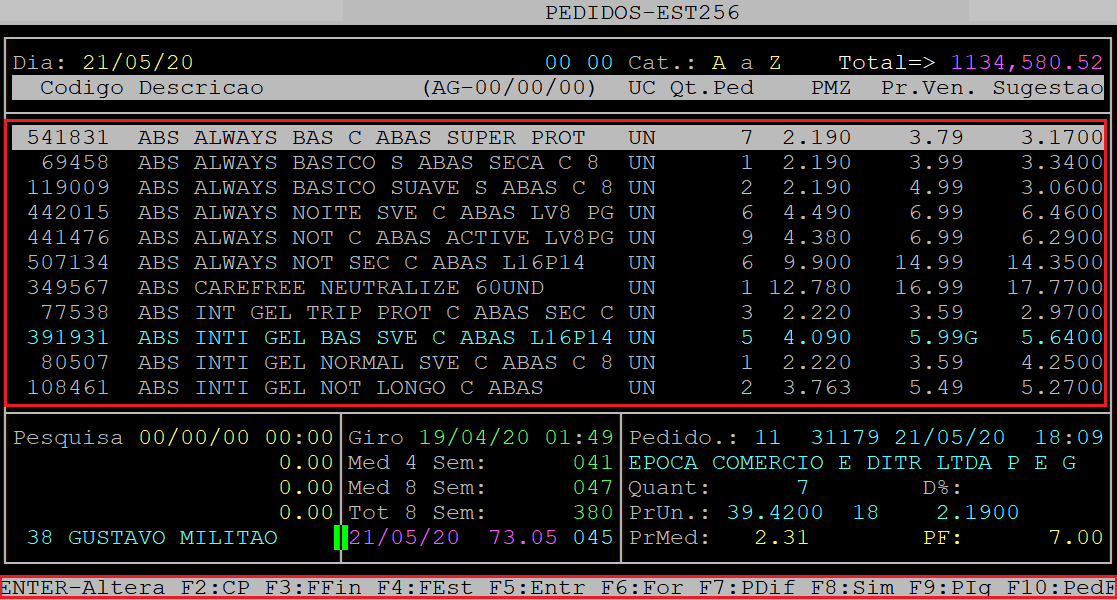Click the Dia date field 21/05/20
The height and width of the screenshot is (600, 1117).
point(138,62)
